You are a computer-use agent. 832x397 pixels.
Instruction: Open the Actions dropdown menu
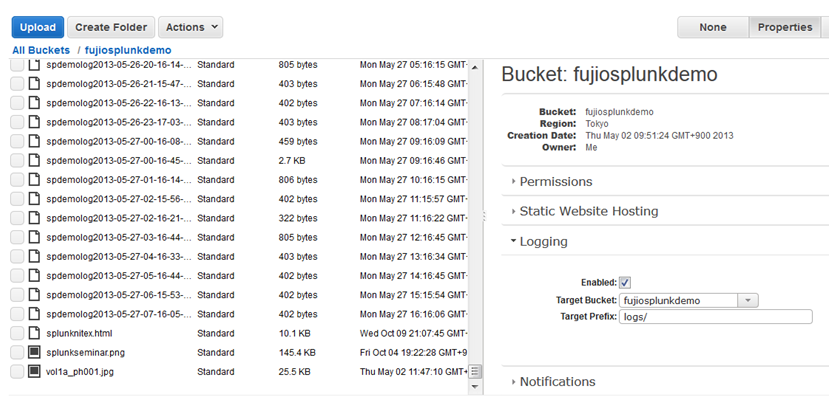[190, 27]
